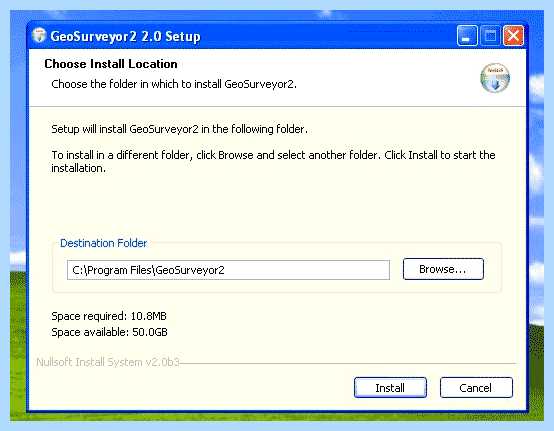The width and height of the screenshot is (554, 431).
Task: Click the Install button
Action: tap(390, 388)
